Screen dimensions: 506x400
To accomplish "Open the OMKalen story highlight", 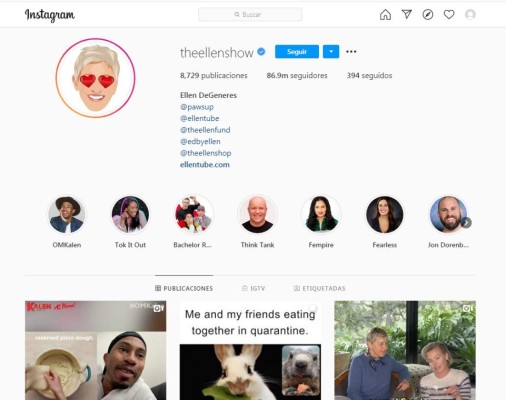I will [66, 222].
